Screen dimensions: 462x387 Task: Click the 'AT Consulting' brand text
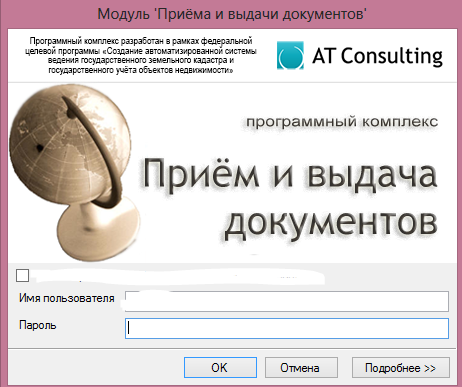(x=377, y=56)
